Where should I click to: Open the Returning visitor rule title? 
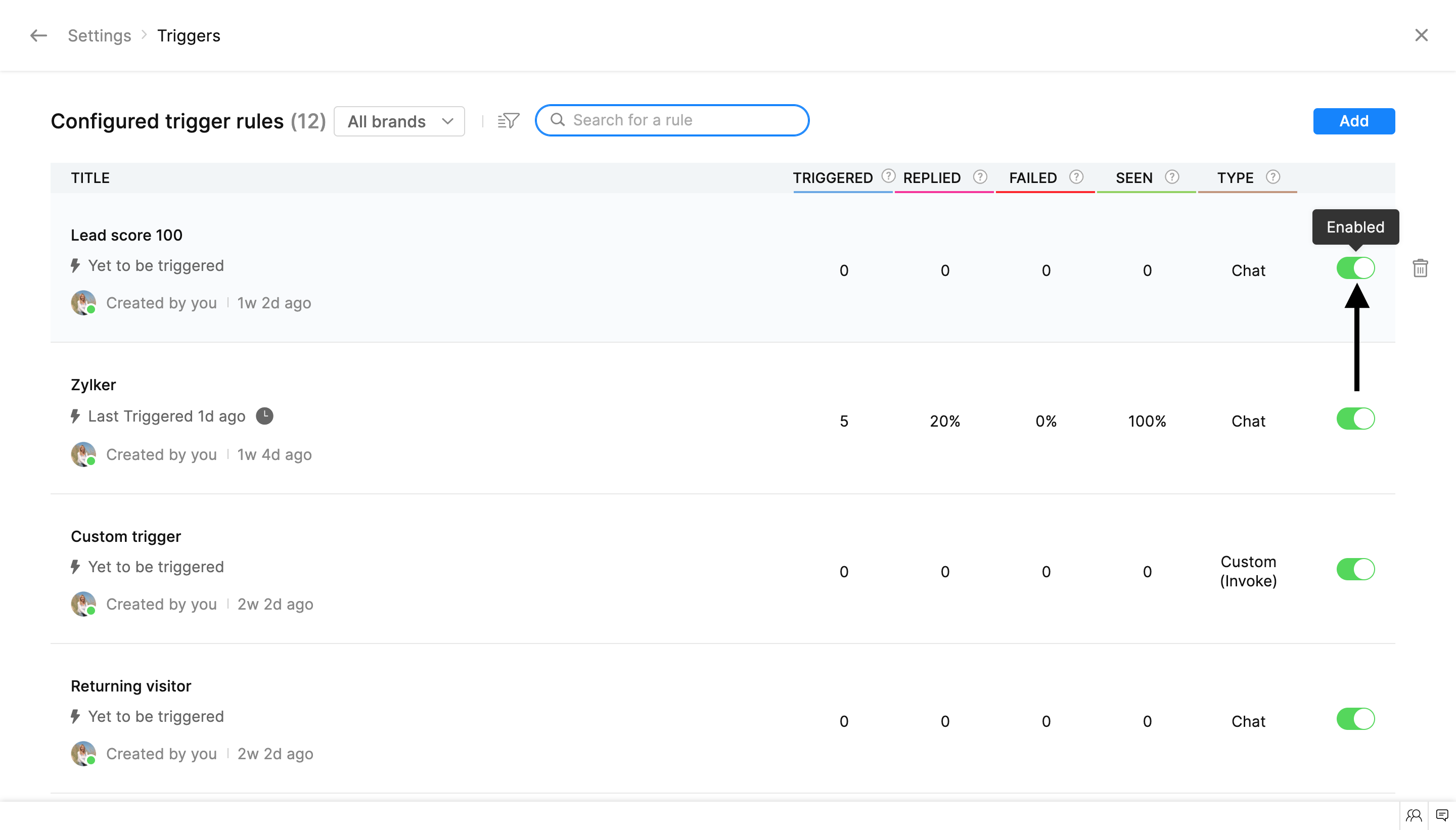pyautogui.click(x=130, y=686)
